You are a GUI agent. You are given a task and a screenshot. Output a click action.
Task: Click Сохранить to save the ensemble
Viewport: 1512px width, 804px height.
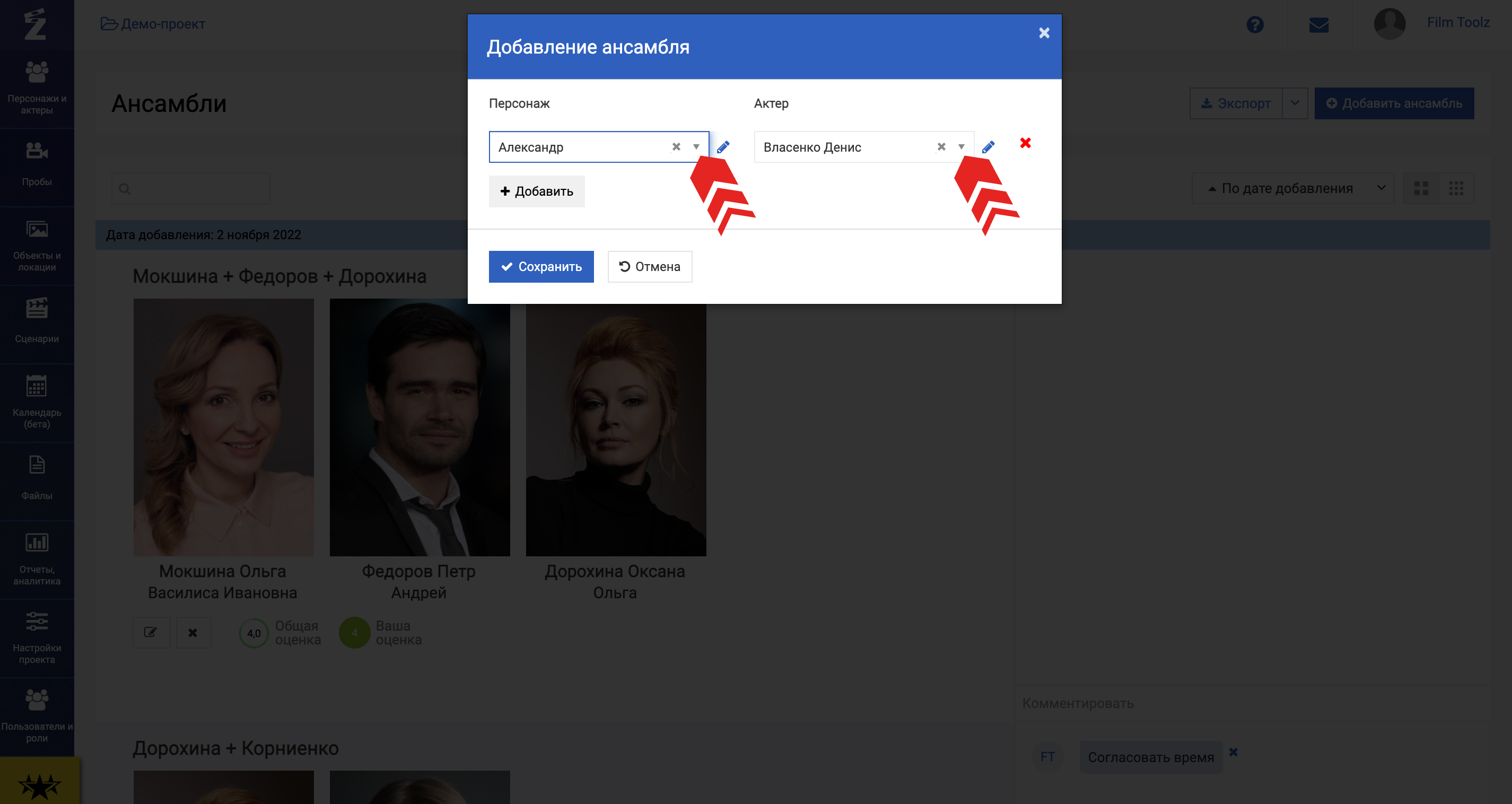pyautogui.click(x=541, y=266)
